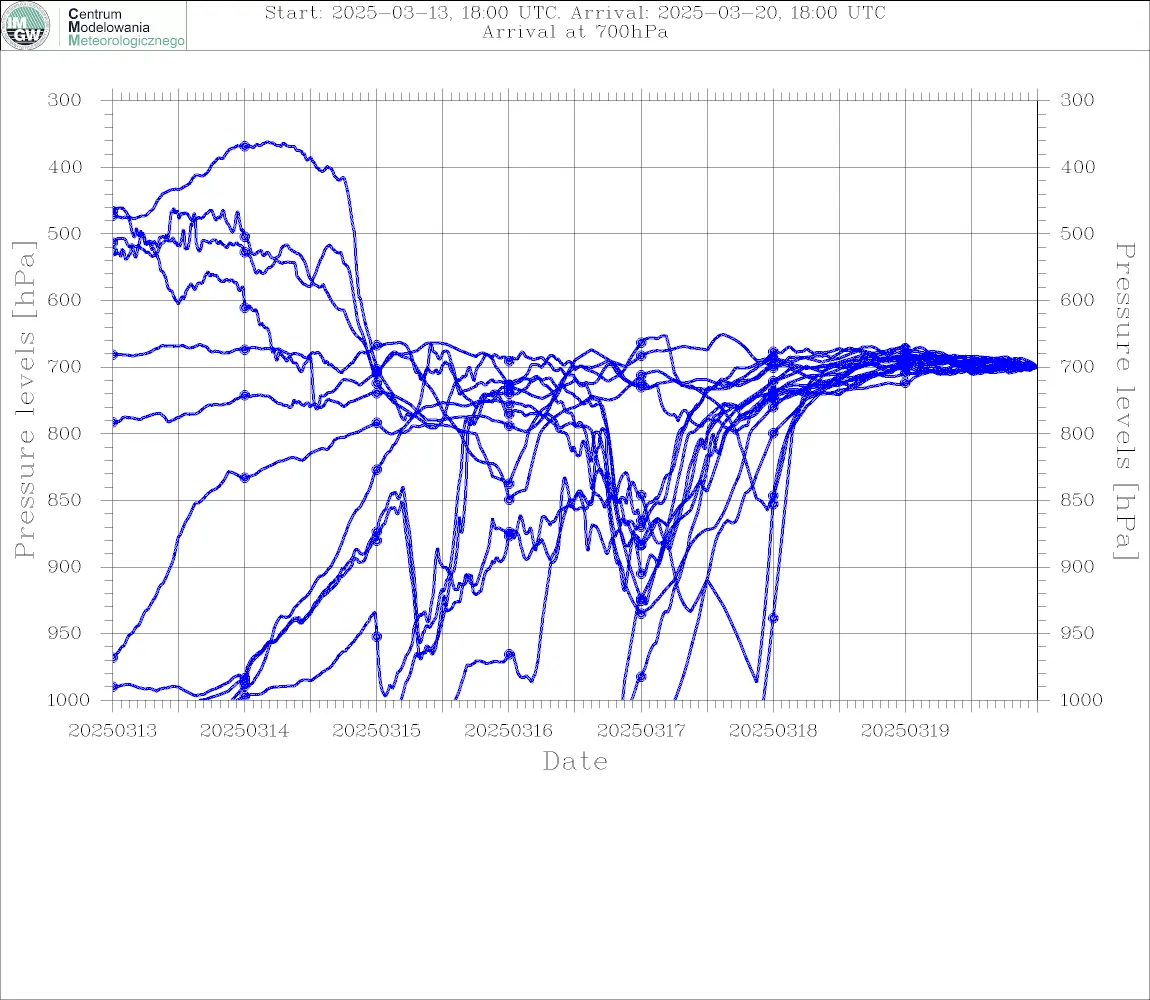
Task: Click the left axis label 950
Action: tap(65, 633)
